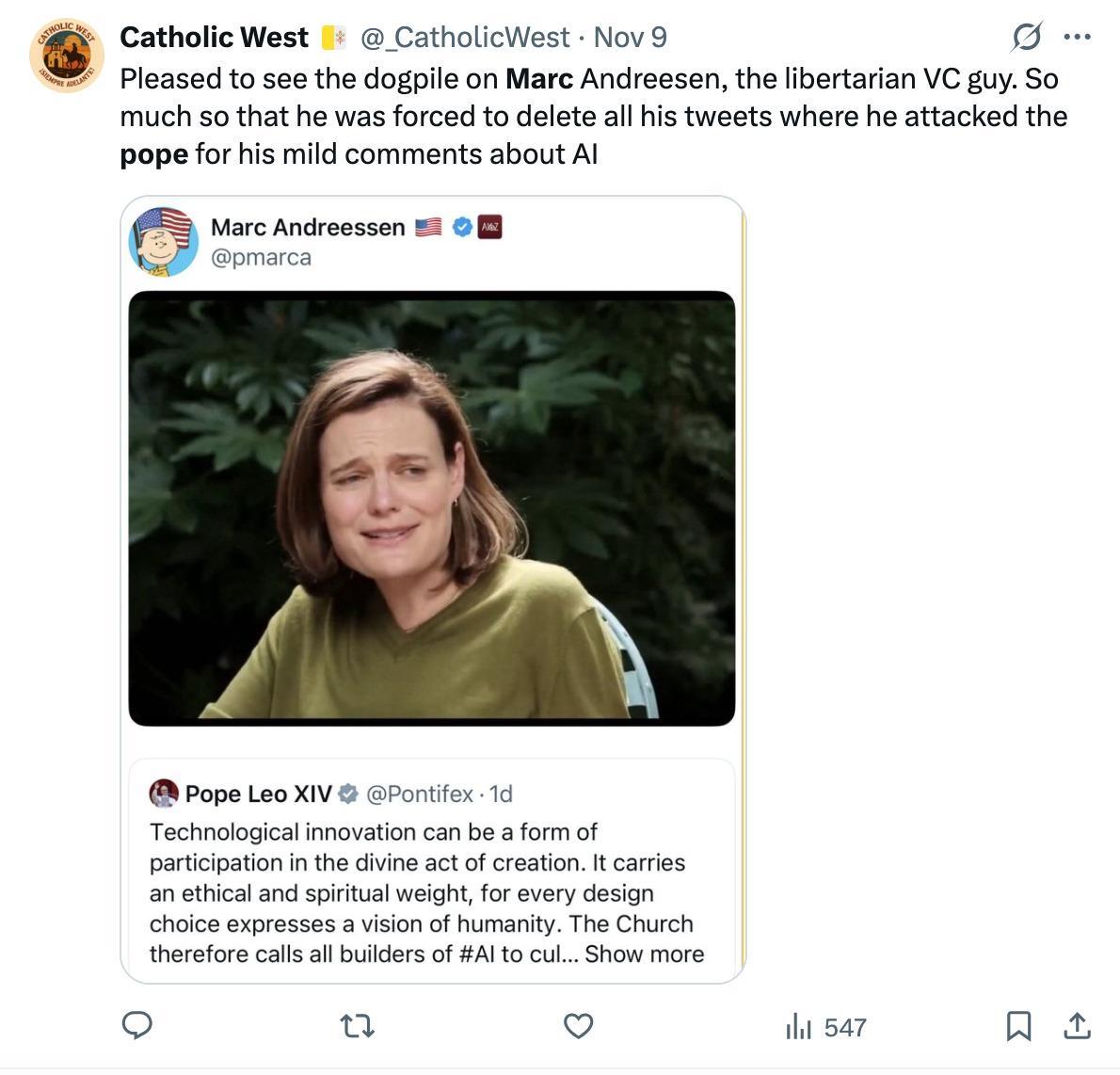Reply to the Catholic West tweet

click(x=137, y=1025)
